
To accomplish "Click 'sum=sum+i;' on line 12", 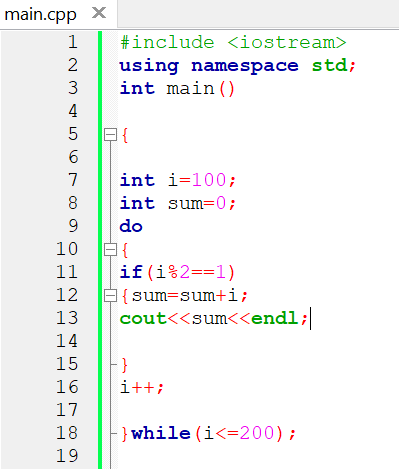I will pos(190,296).
